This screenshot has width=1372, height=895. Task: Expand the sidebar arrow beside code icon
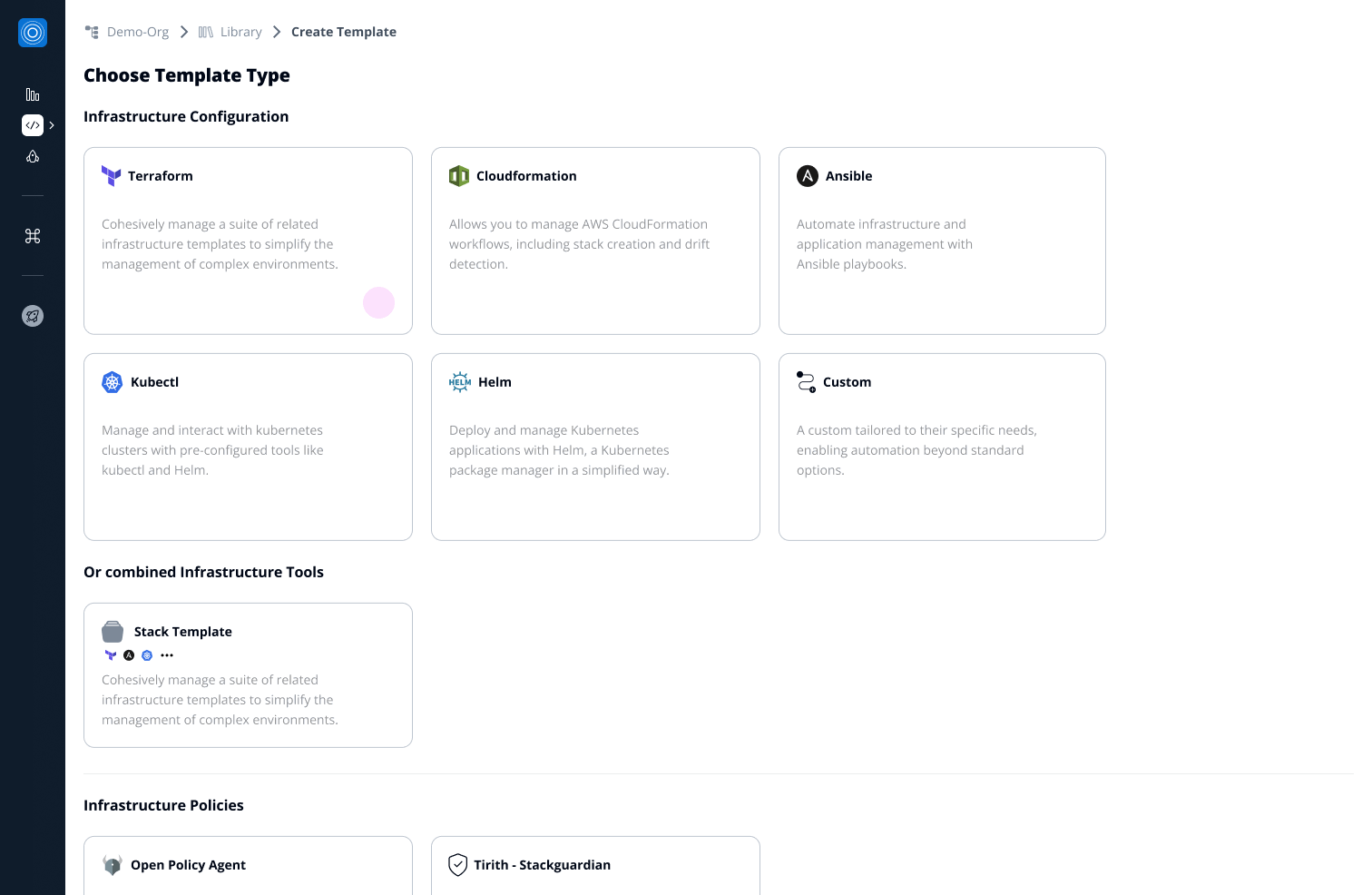coord(52,125)
